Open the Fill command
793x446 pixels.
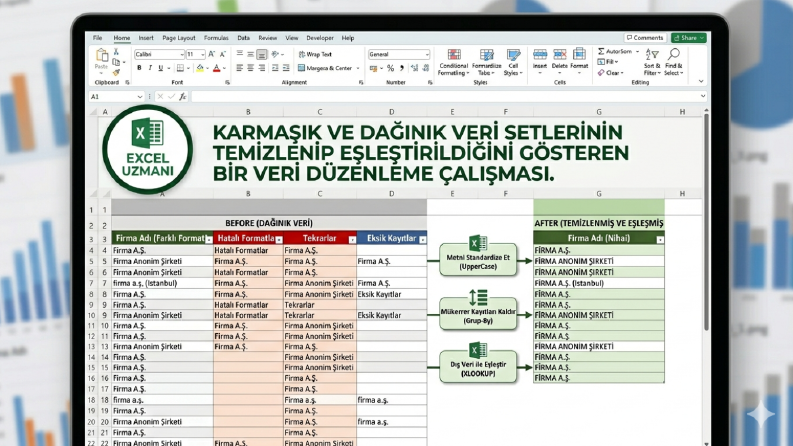(607, 62)
